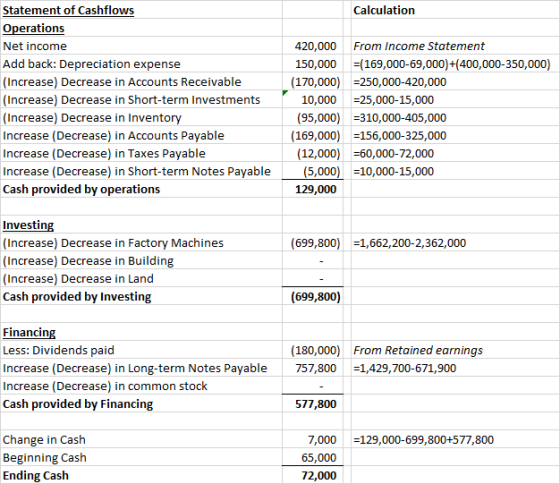Click 'Cash provided by Investing' label
The width and height of the screenshot is (560, 484).
77,296
